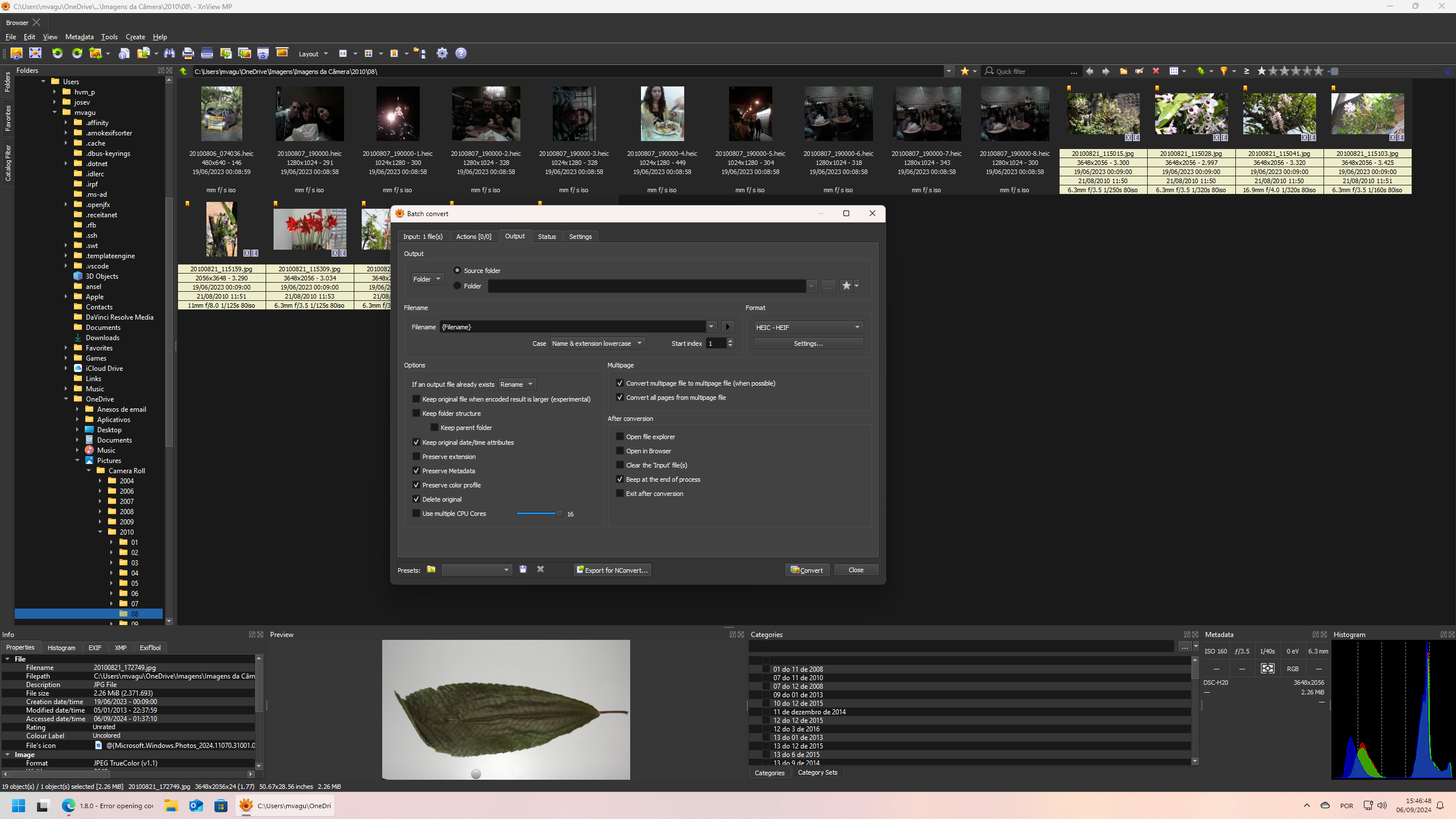Click the screen capture camera icon
Image resolution: width=1456 pixels, height=819 pixels.
[263, 53]
